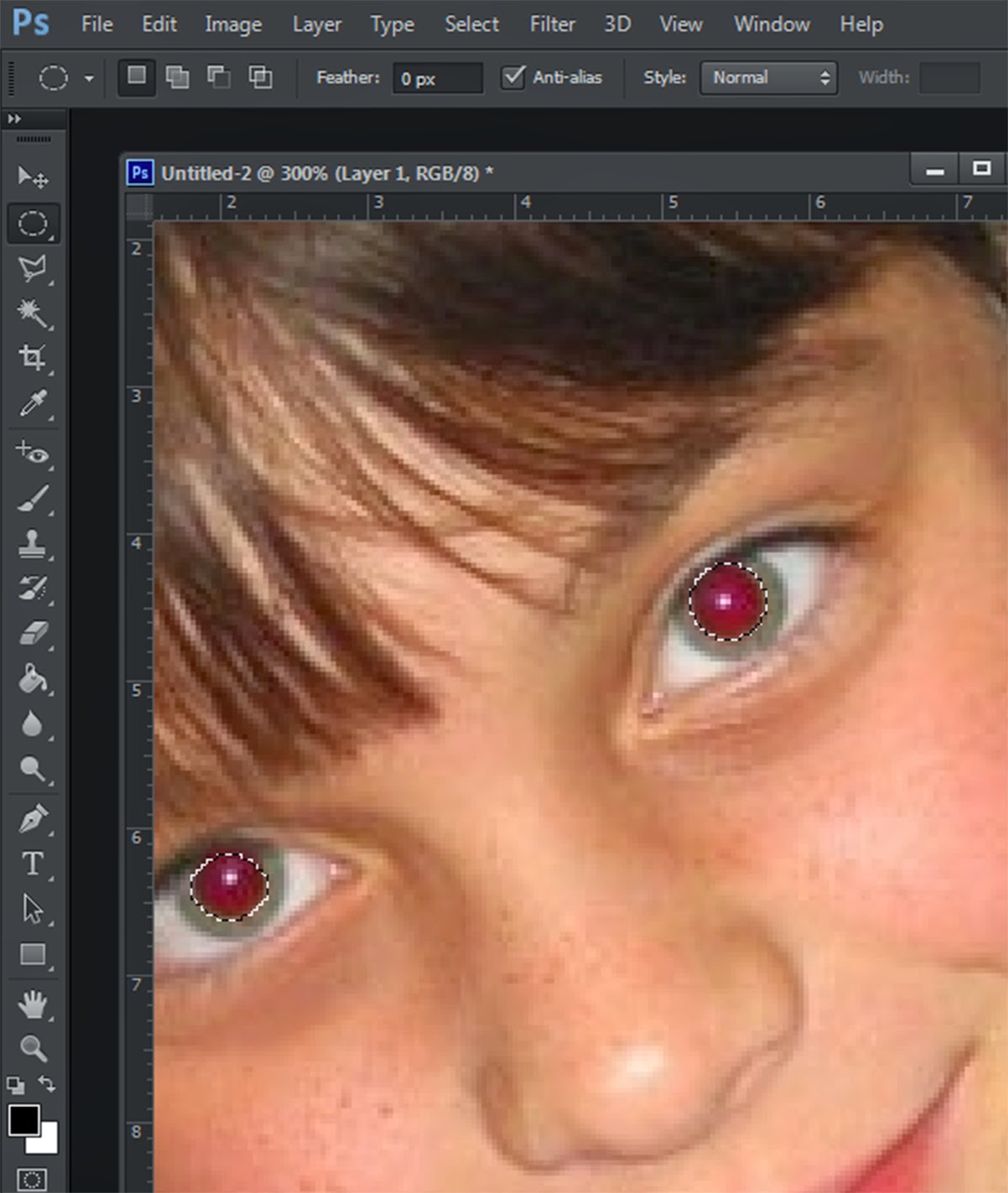Select the Clone Stamp tool
This screenshot has height=1193, width=1008.
pyautogui.click(x=33, y=543)
